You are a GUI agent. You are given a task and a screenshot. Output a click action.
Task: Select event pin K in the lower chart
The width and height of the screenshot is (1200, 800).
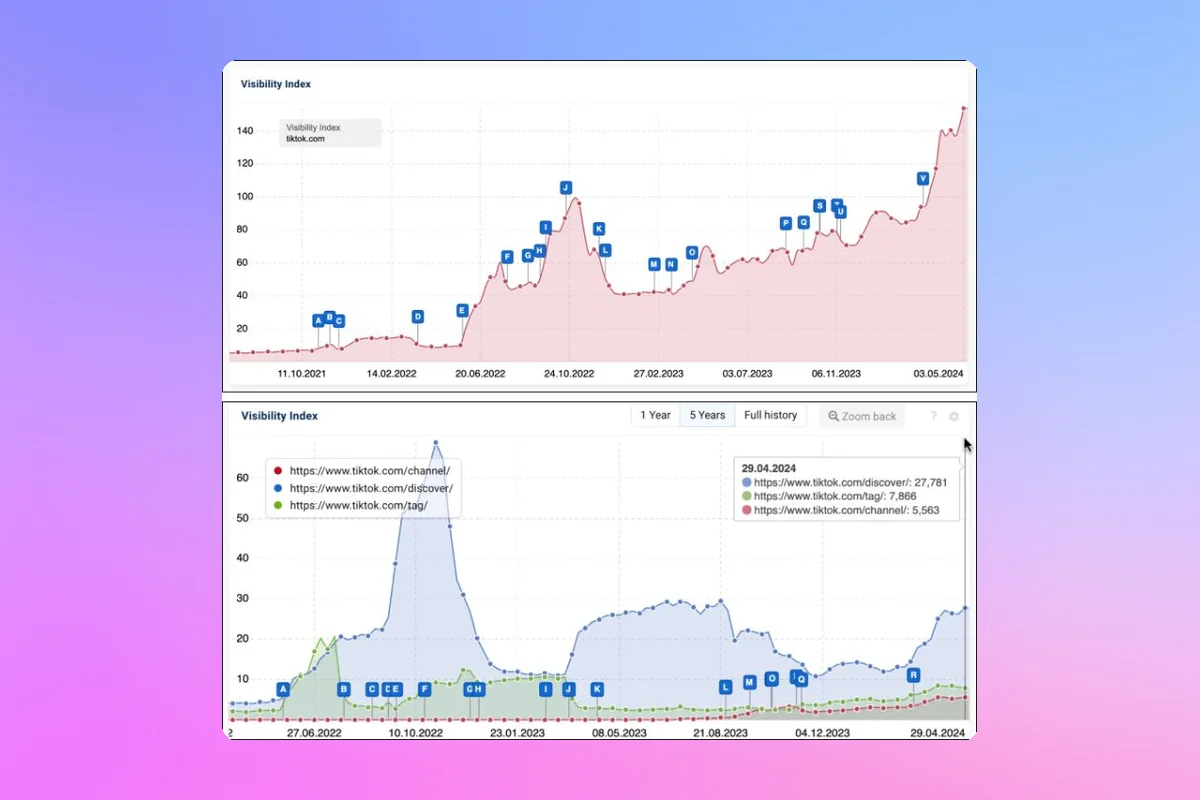598,689
